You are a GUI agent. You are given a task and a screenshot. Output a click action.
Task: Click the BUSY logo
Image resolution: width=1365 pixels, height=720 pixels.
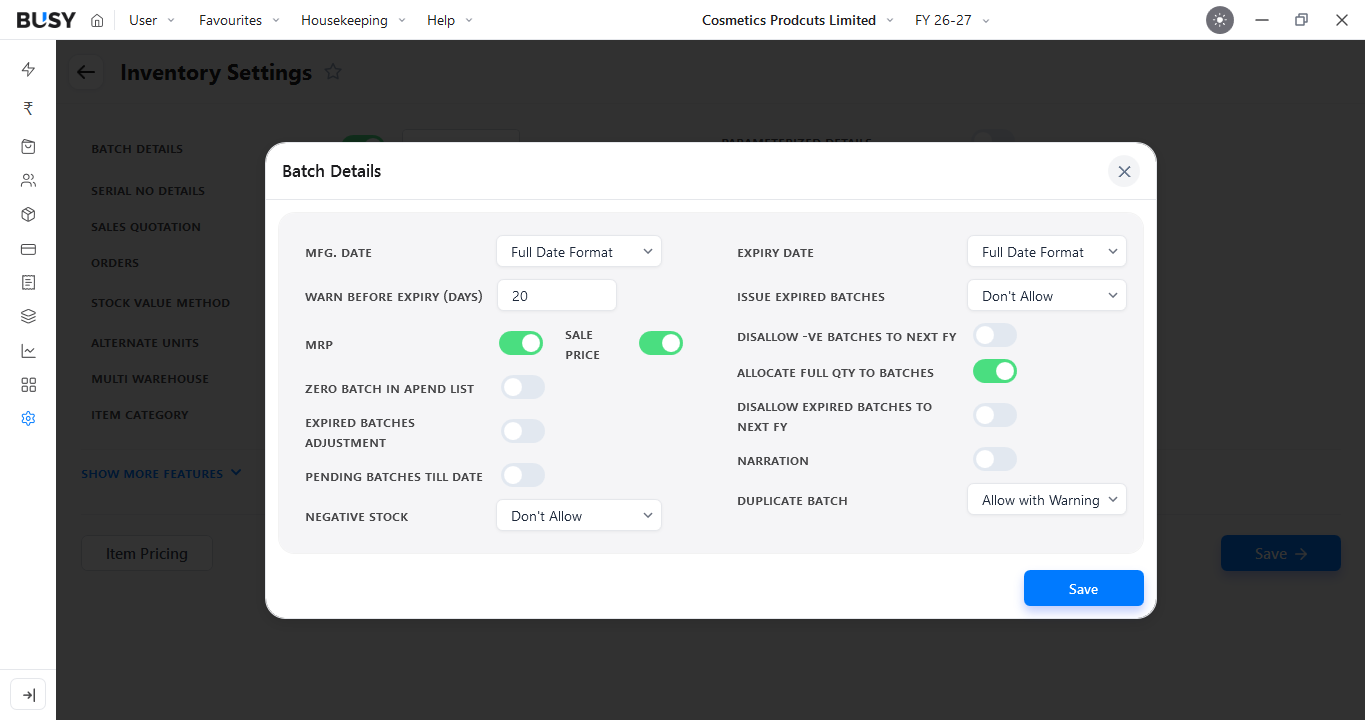46,20
